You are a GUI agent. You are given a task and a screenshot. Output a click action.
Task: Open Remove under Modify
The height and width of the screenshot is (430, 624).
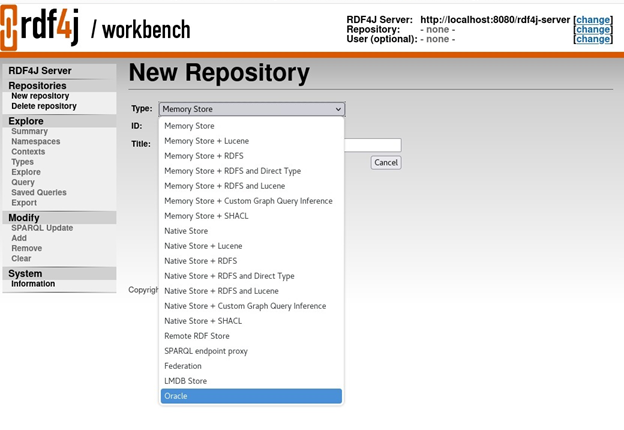27,248
